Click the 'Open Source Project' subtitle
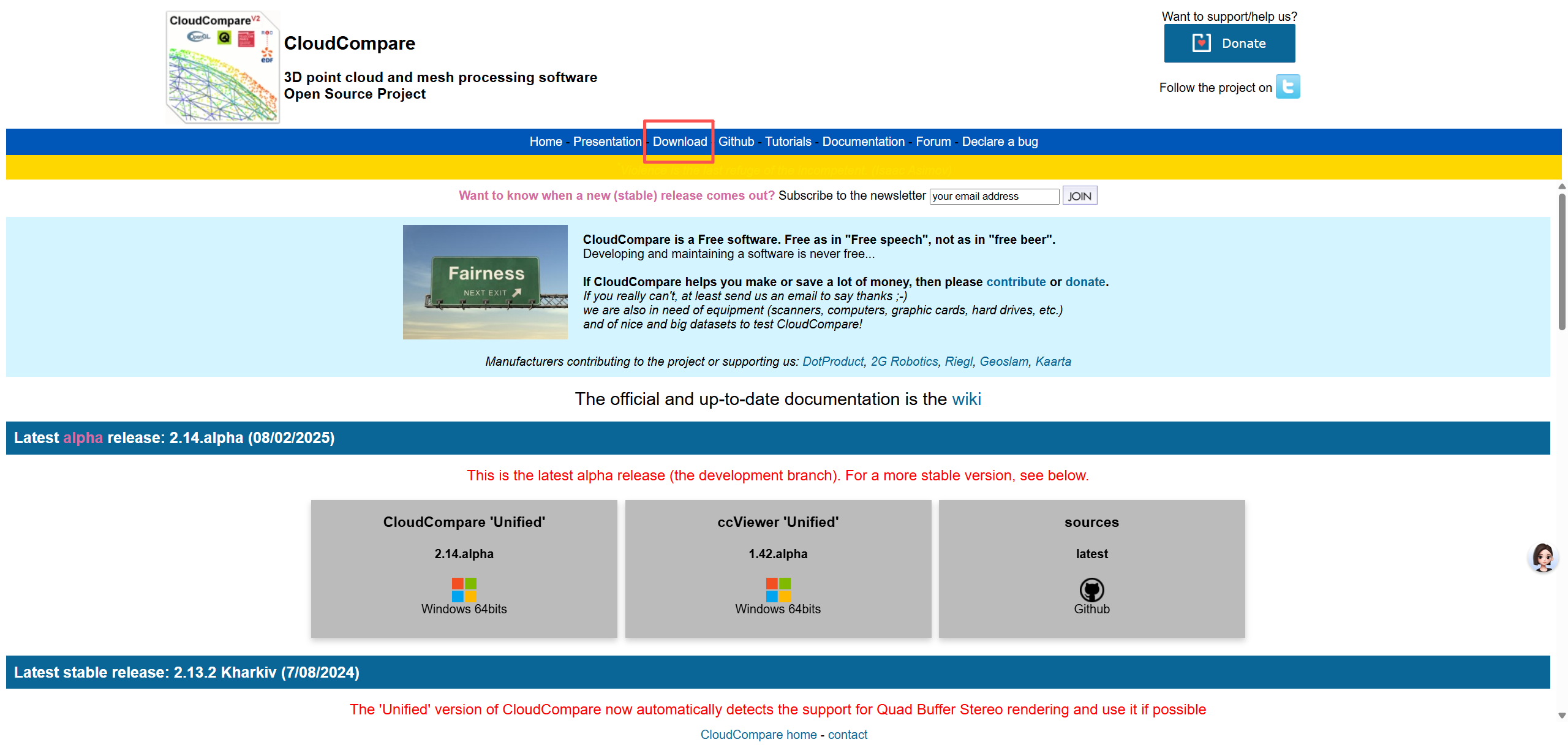 point(355,94)
